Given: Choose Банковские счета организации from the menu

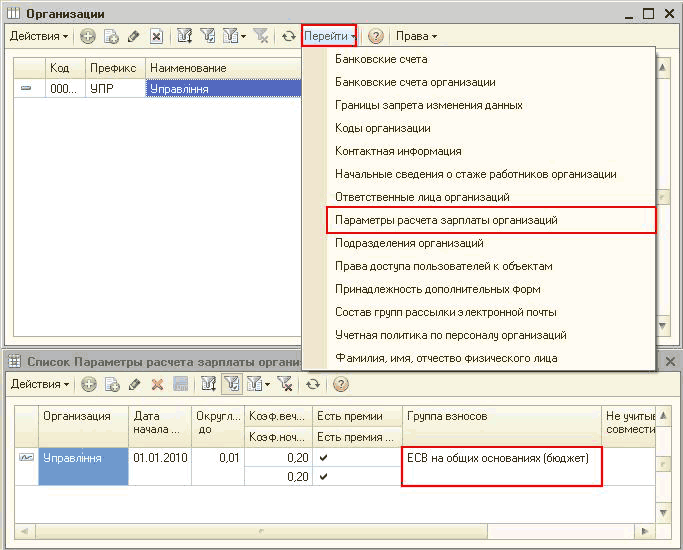Looking at the screenshot, I should click(x=415, y=82).
